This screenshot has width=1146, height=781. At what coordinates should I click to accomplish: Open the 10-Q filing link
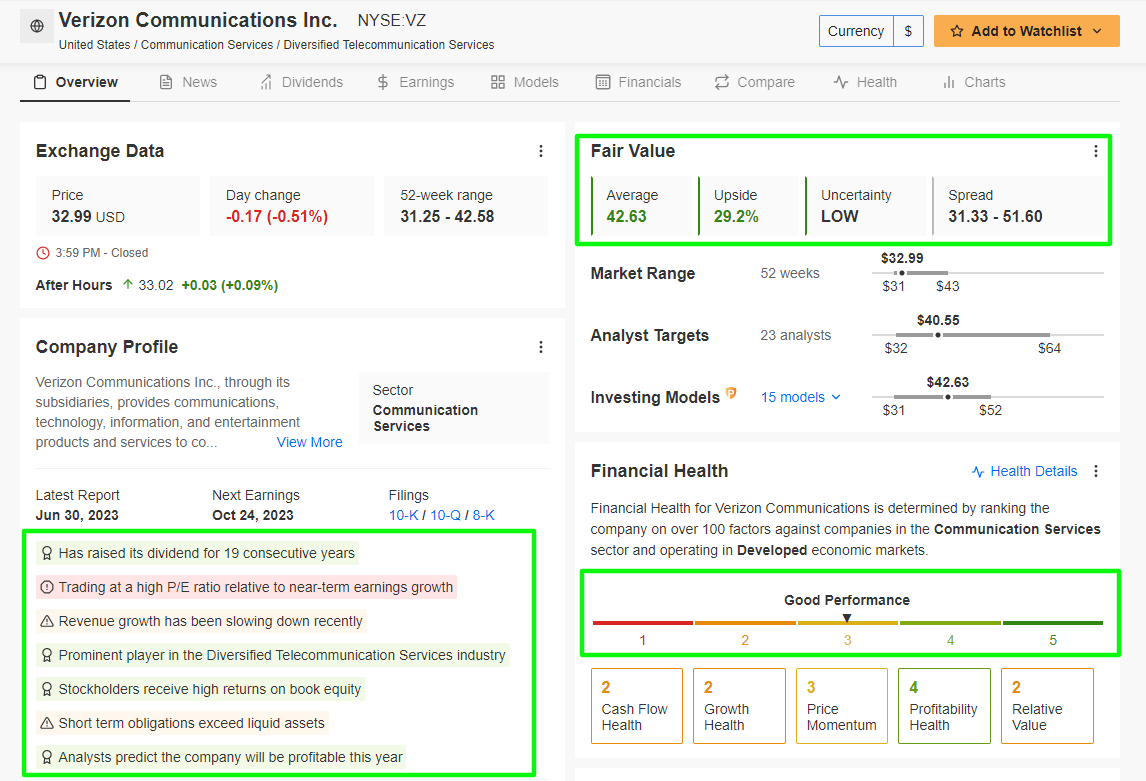pos(445,515)
